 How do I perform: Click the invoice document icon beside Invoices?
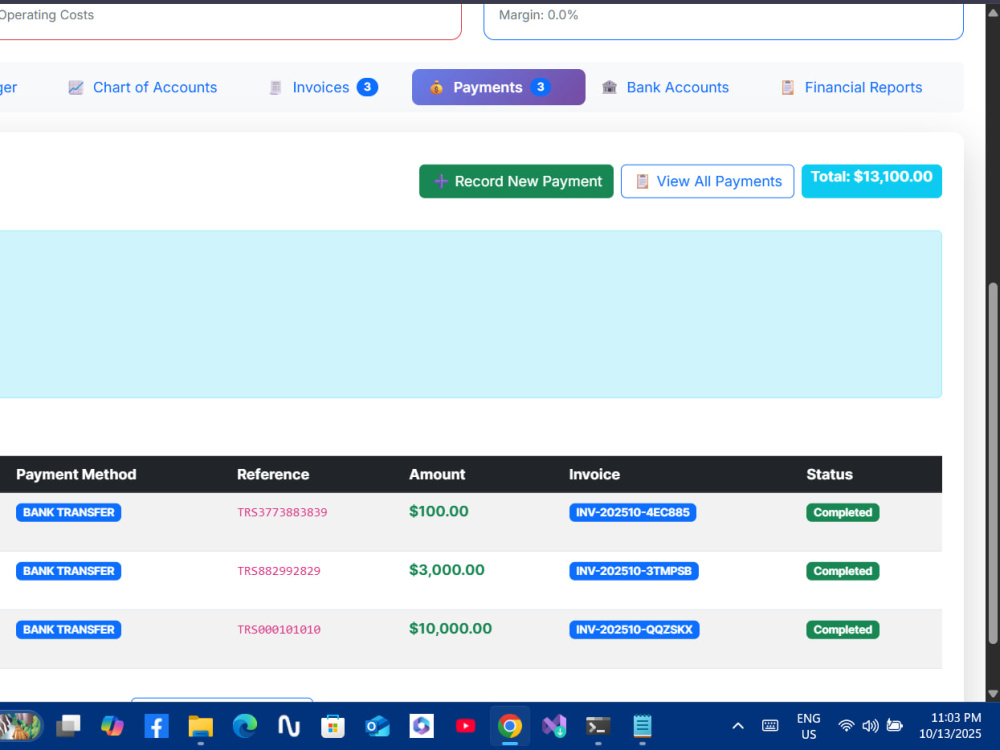point(276,87)
